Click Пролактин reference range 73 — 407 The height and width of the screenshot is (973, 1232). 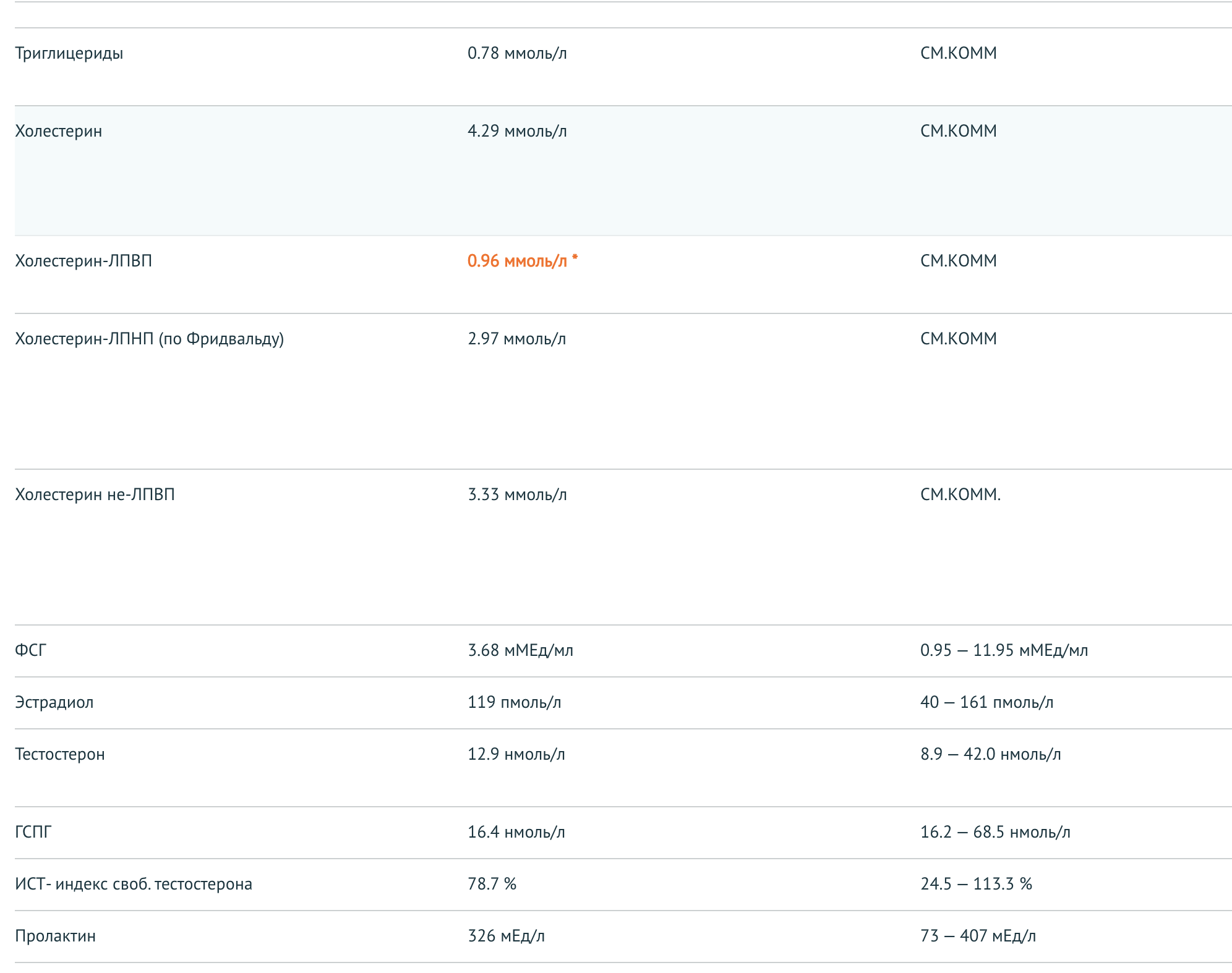click(978, 936)
